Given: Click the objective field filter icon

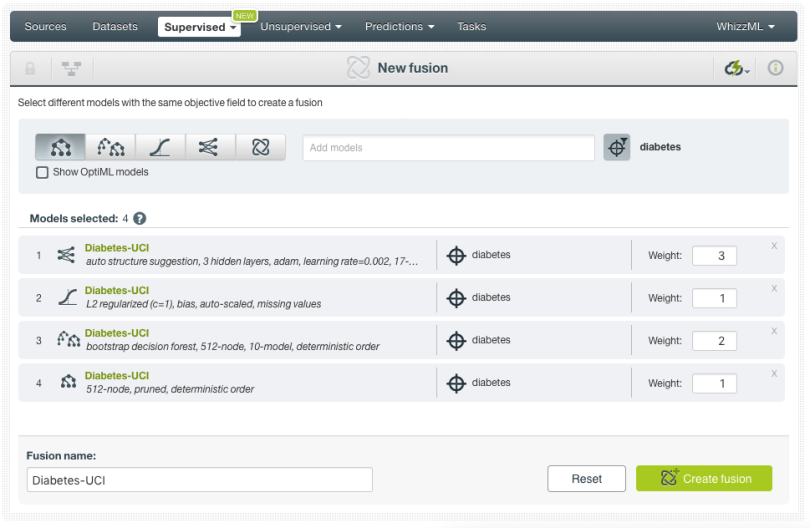Looking at the screenshot, I should coord(617,147).
